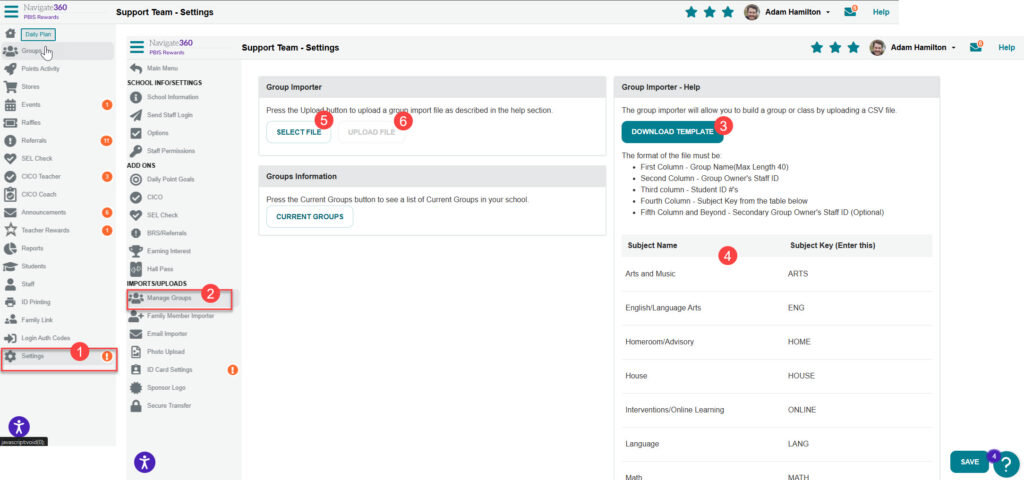Viewport: 1024px width, 480px height.
Task: Click the Photo Upload icon
Action: pyautogui.click(x=136, y=351)
